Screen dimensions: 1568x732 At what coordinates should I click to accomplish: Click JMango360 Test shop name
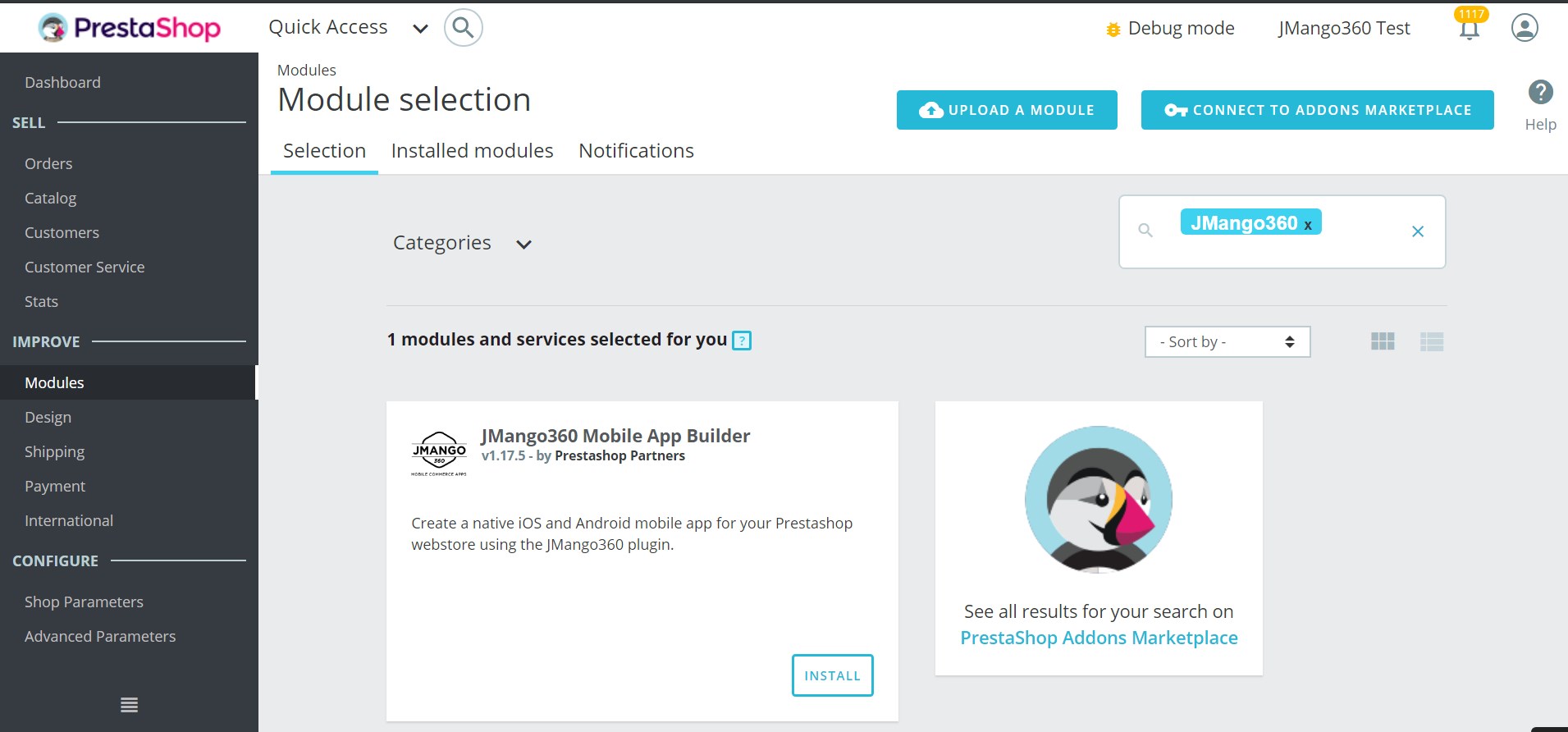[1344, 28]
